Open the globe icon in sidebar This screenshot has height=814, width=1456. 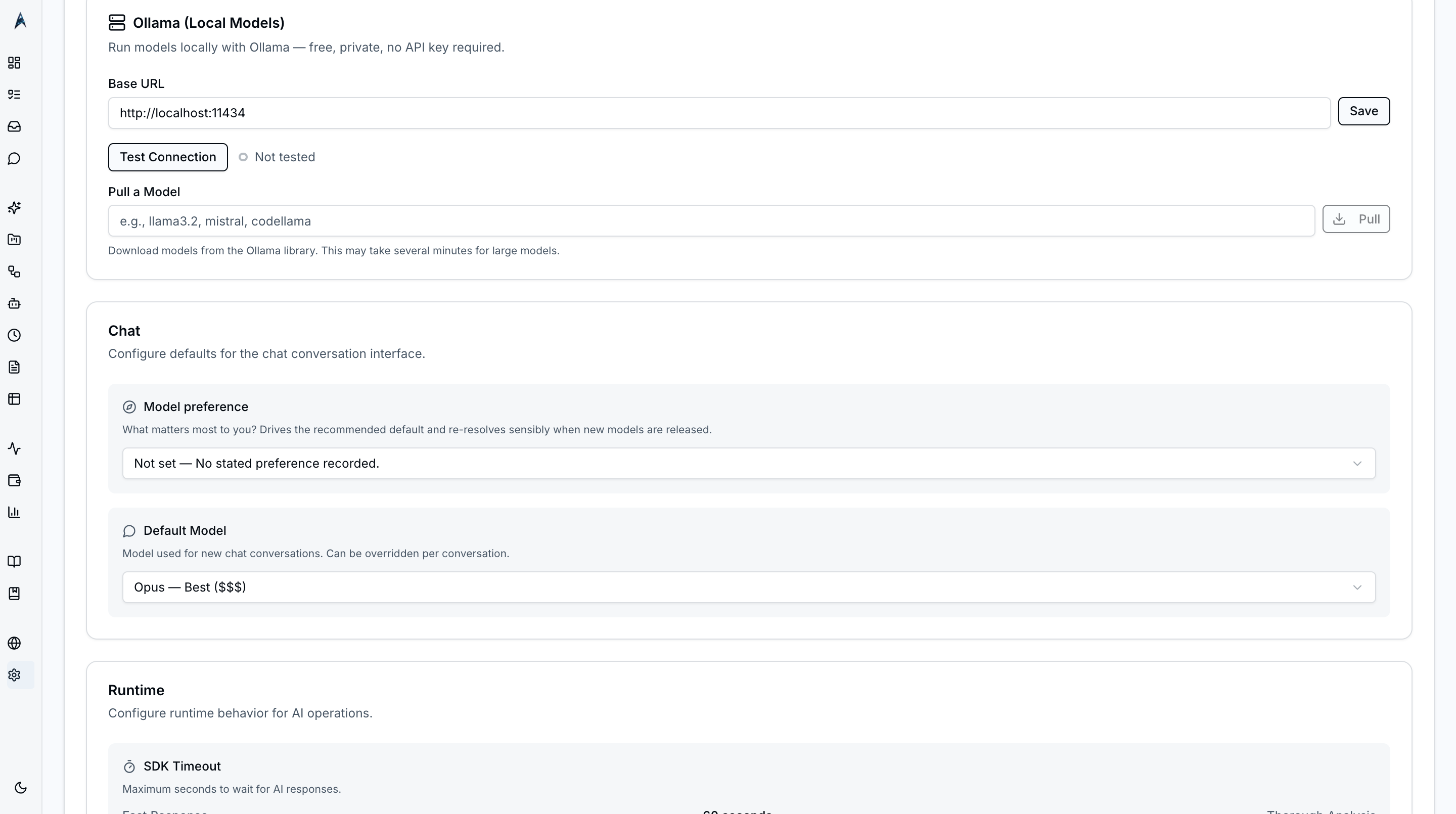pyautogui.click(x=14, y=643)
